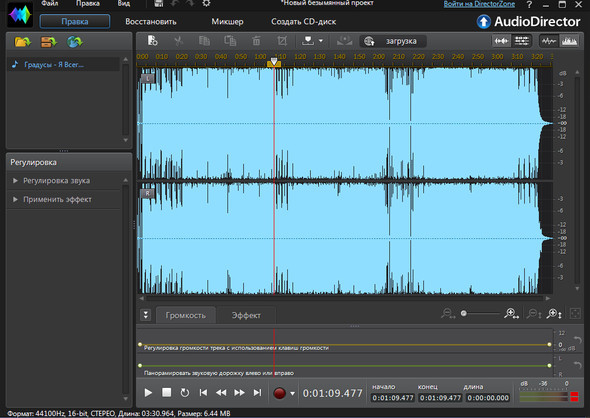Open the record options dropdown arrow
Image resolution: width=590 pixels, height=418 pixels.
[x=292, y=394]
